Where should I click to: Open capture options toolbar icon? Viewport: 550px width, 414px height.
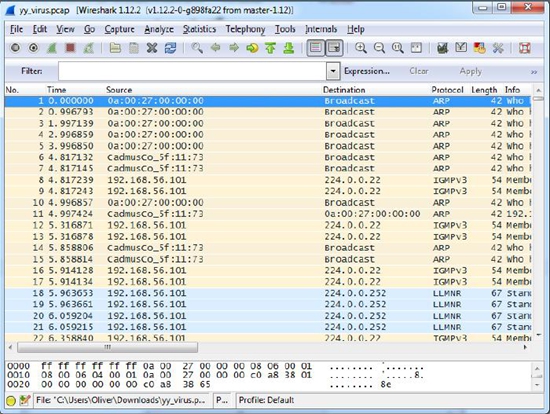point(34,47)
